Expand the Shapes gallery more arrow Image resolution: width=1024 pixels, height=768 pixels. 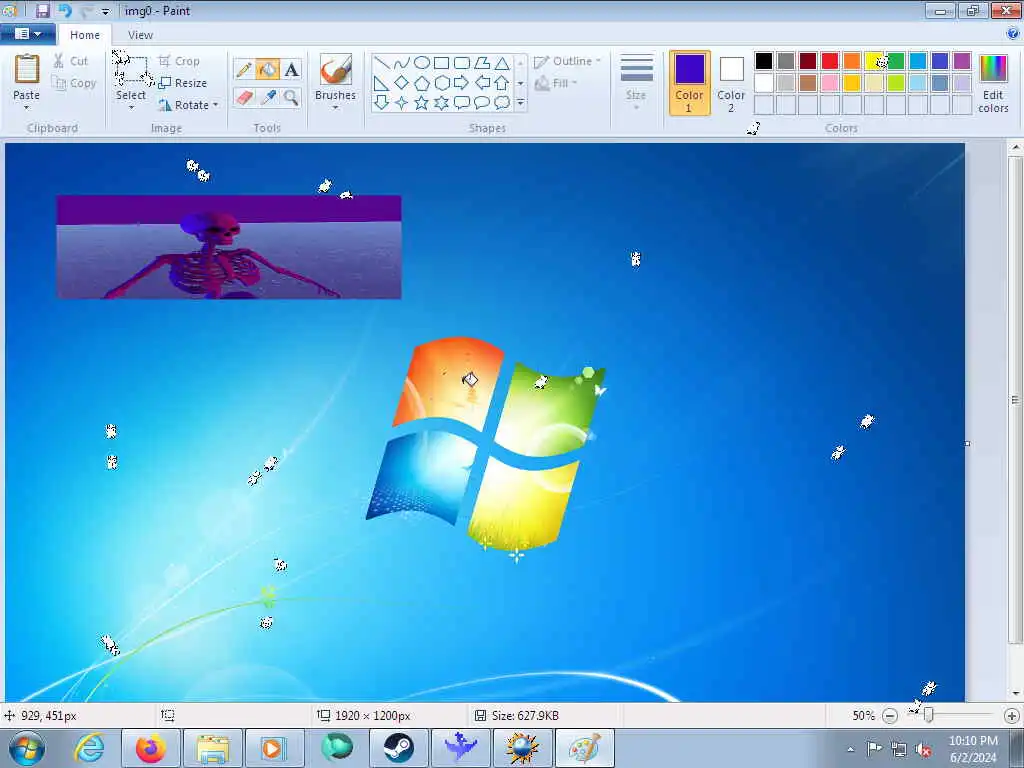click(x=520, y=103)
